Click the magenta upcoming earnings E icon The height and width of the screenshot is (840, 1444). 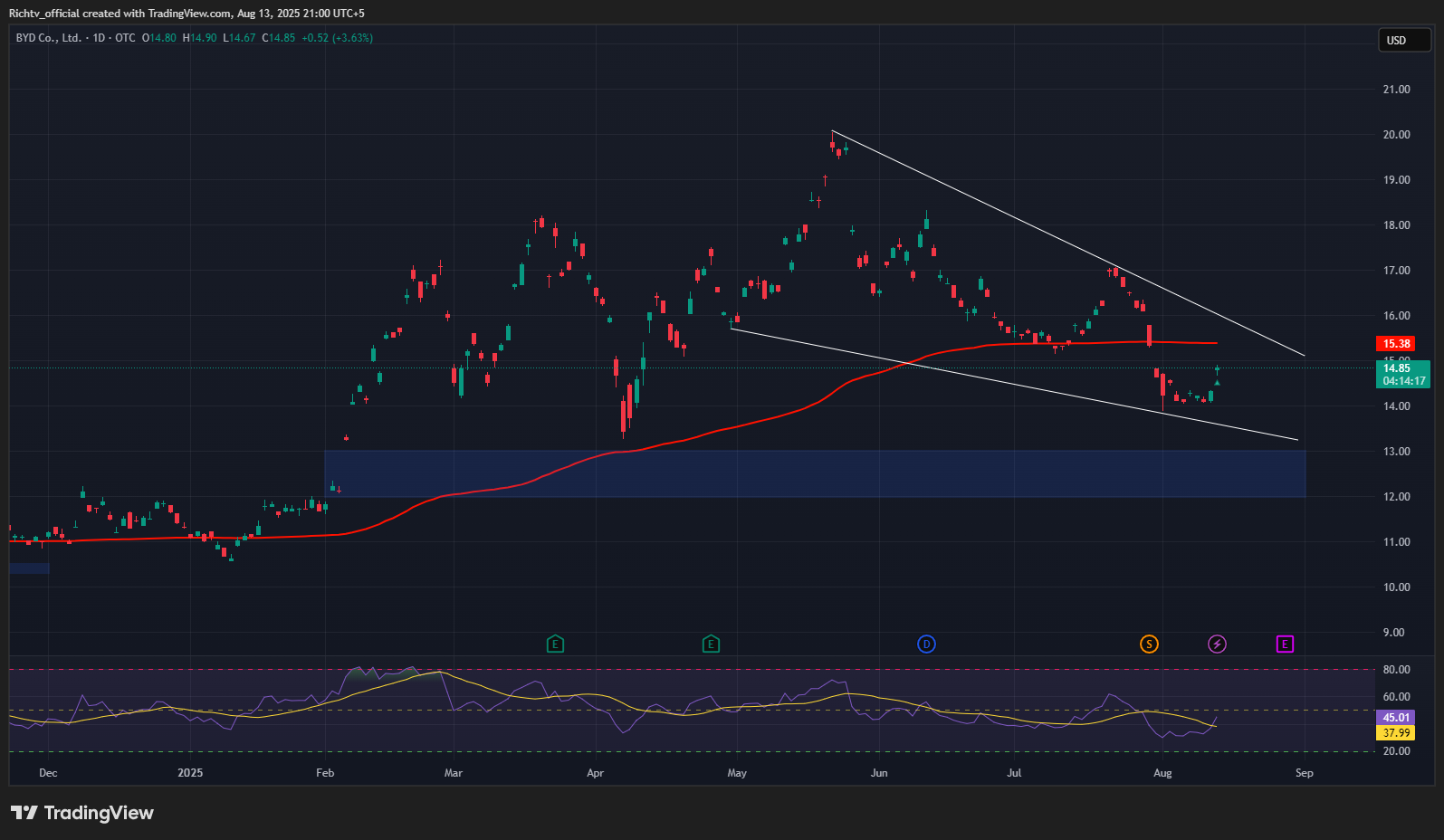point(1285,644)
